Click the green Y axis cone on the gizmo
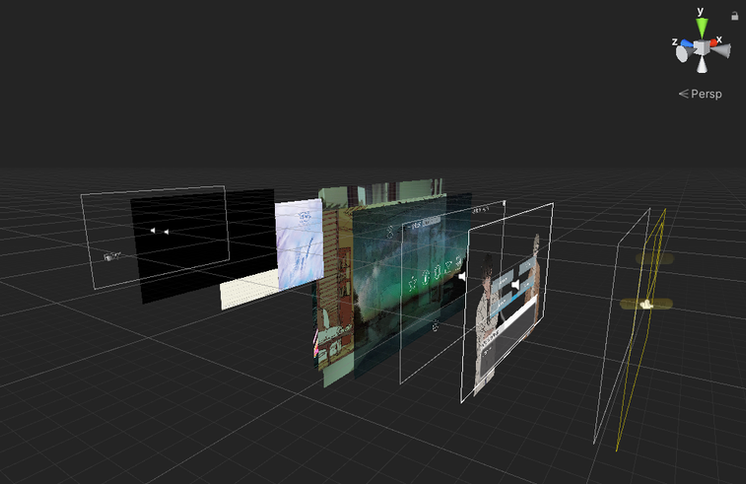746x484 pixels. [x=702, y=28]
